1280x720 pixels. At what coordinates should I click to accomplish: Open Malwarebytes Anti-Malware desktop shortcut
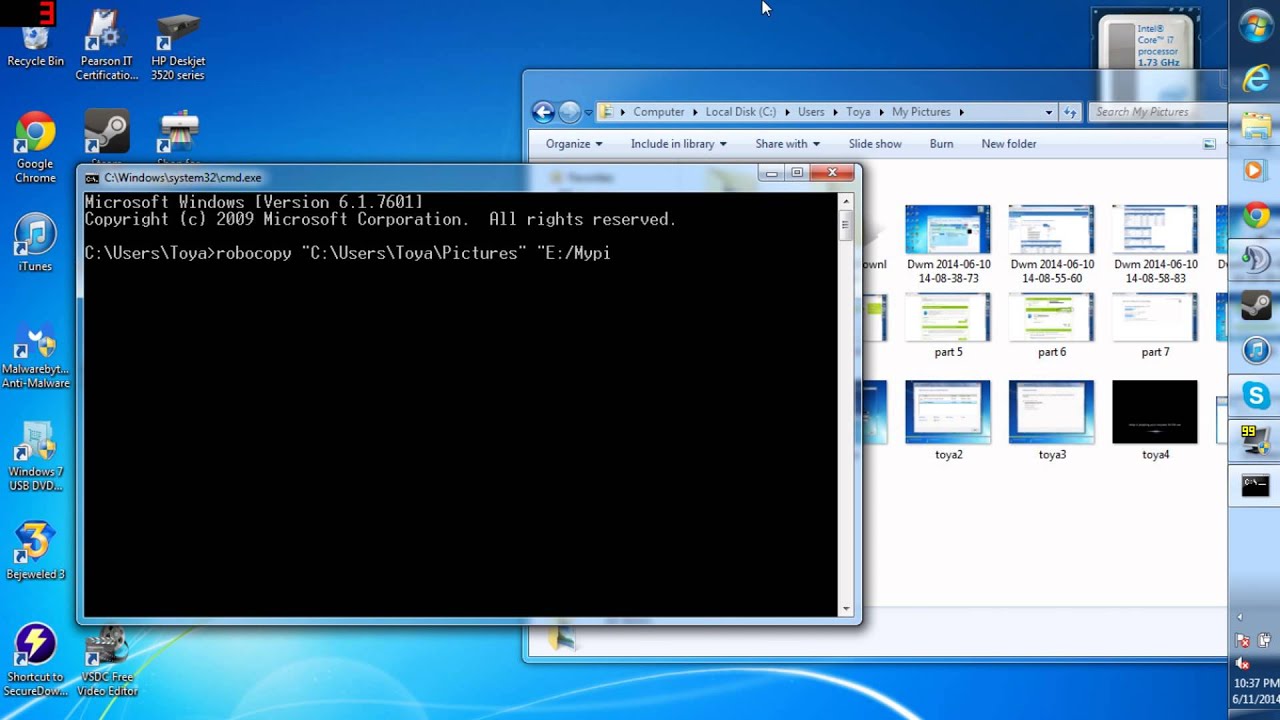tap(36, 355)
